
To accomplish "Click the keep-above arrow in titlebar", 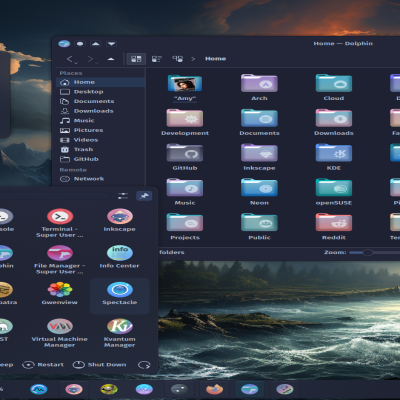I will pos(96,44).
